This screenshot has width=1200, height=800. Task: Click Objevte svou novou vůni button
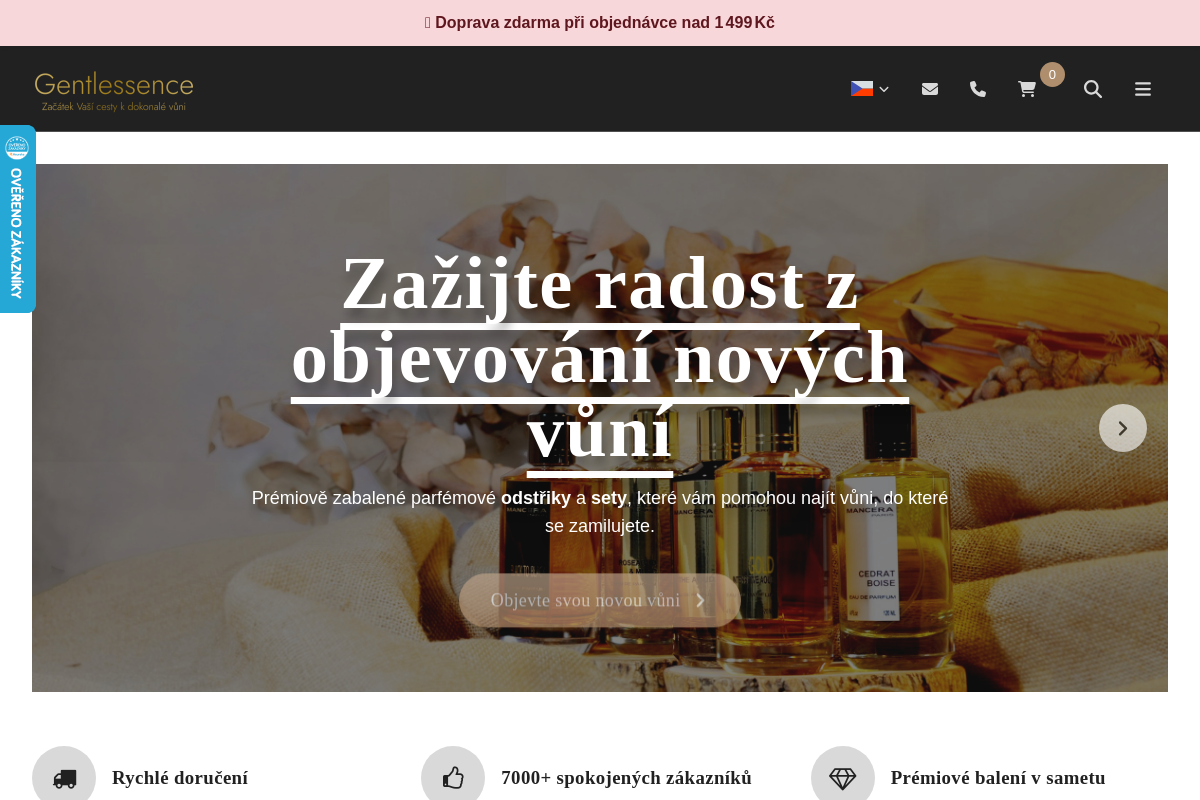tap(600, 600)
